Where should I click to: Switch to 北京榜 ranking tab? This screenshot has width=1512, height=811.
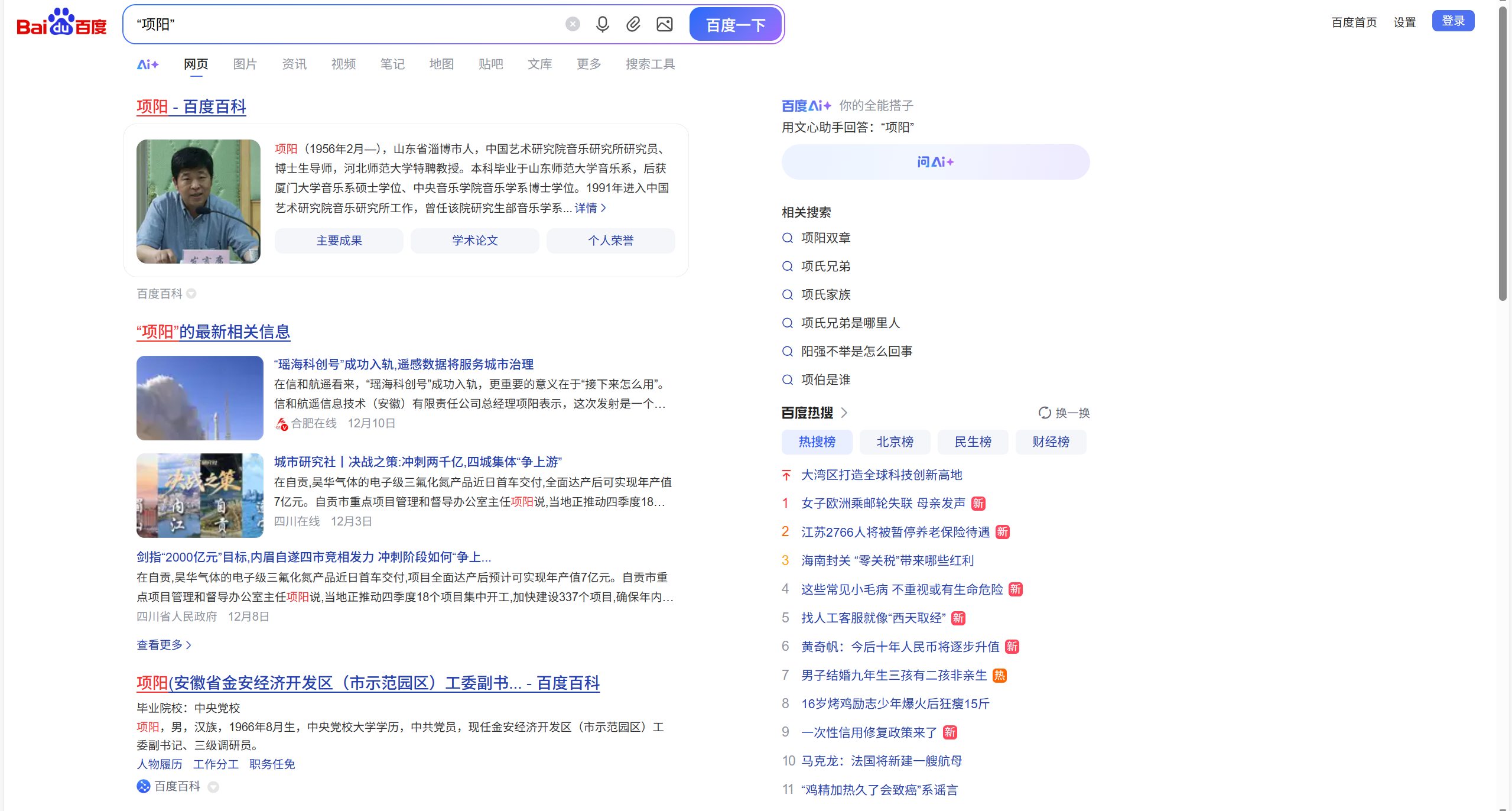pyautogui.click(x=895, y=442)
